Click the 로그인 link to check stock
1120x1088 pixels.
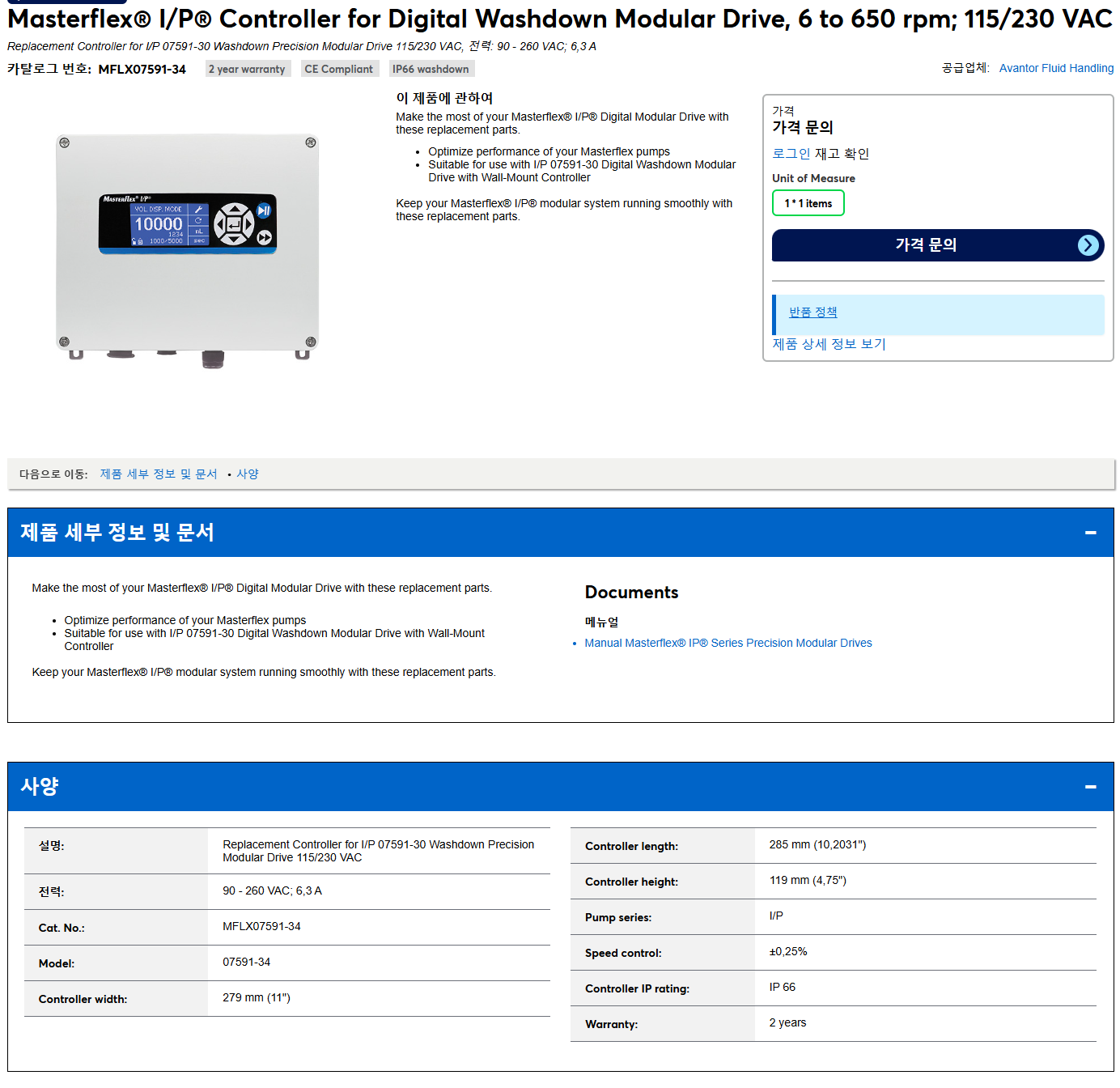click(791, 154)
